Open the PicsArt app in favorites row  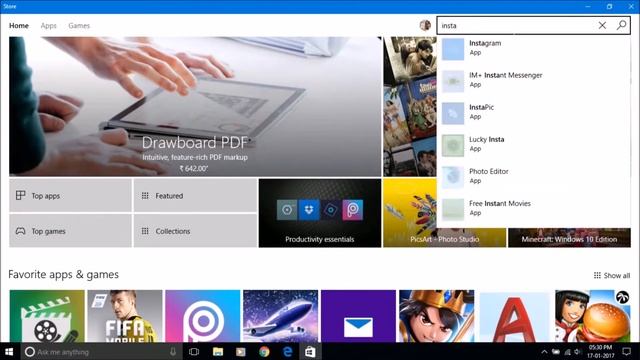tap(202, 316)
